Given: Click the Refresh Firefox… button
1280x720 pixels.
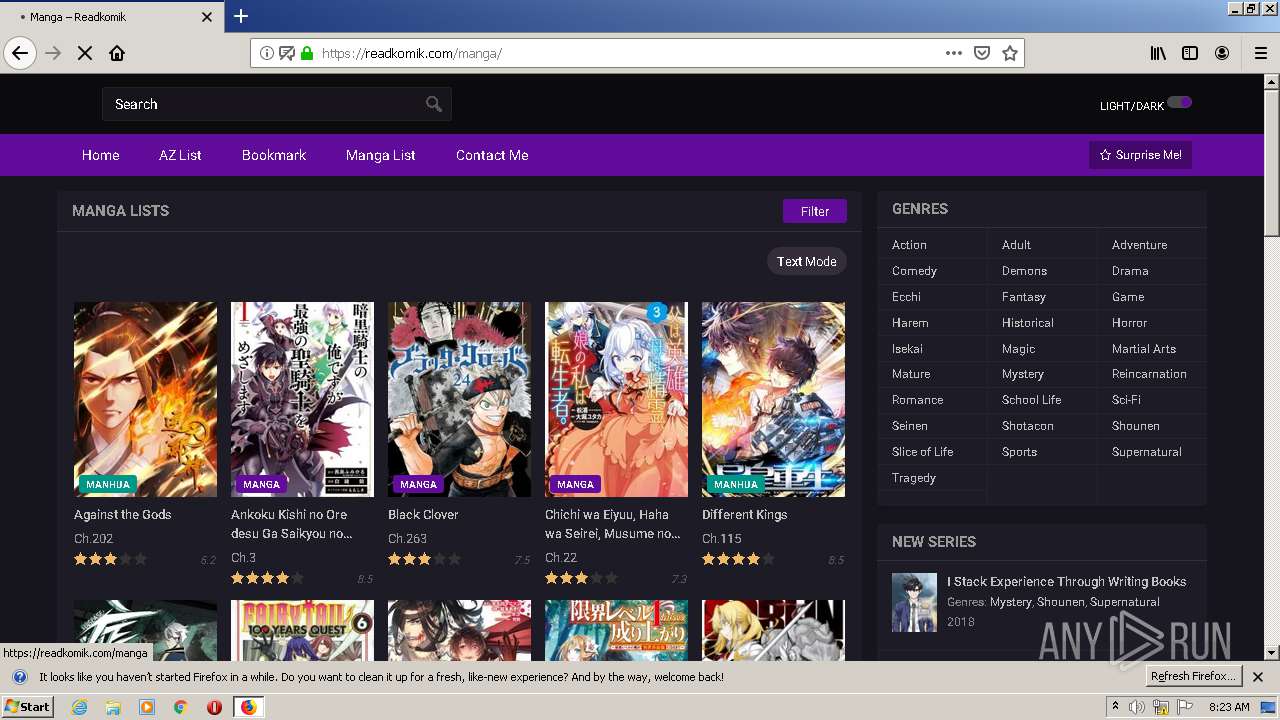Looking at the screenshot, I should [1194, 677].
